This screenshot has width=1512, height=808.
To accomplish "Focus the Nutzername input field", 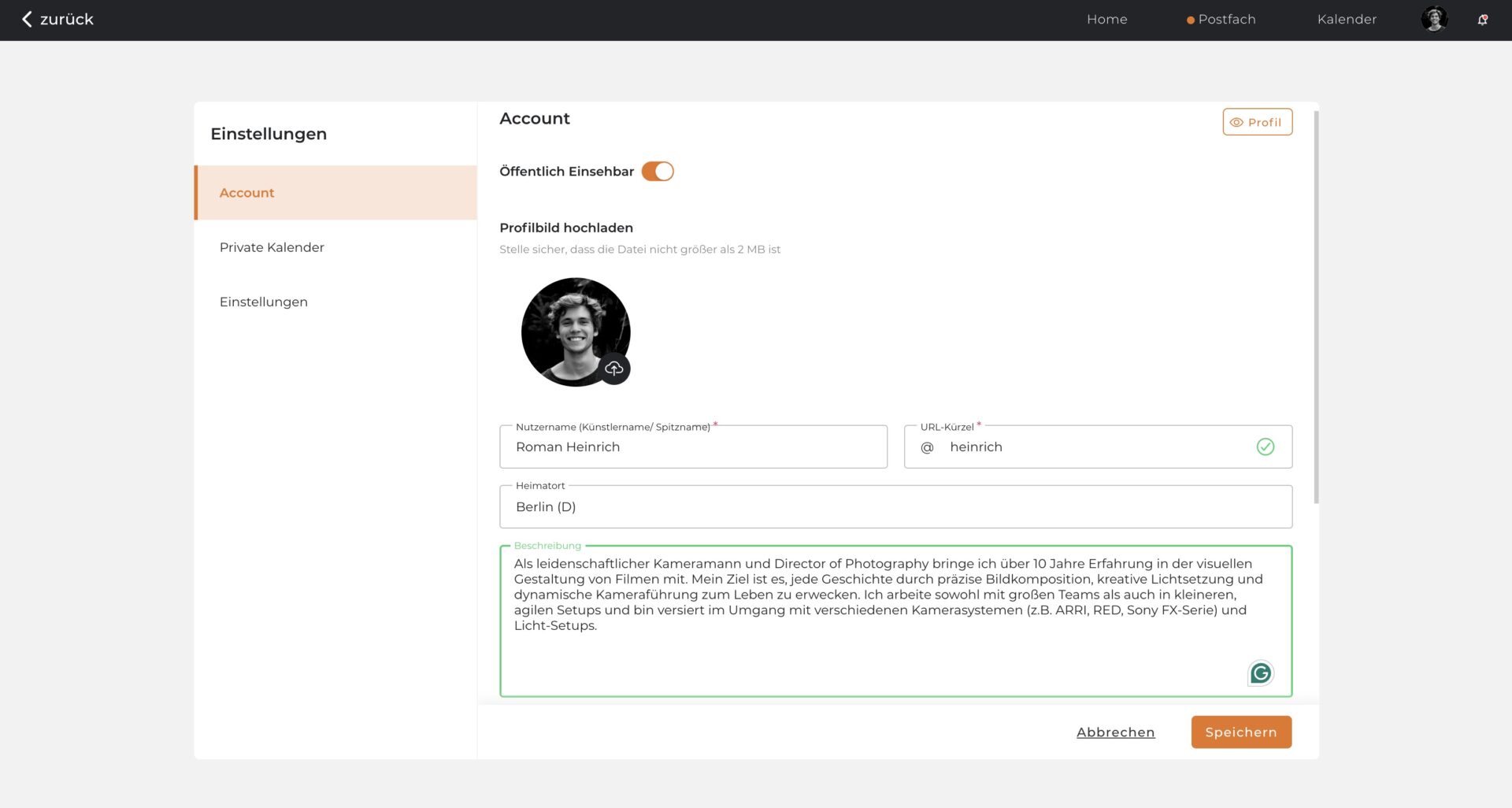I will [693, 447].
